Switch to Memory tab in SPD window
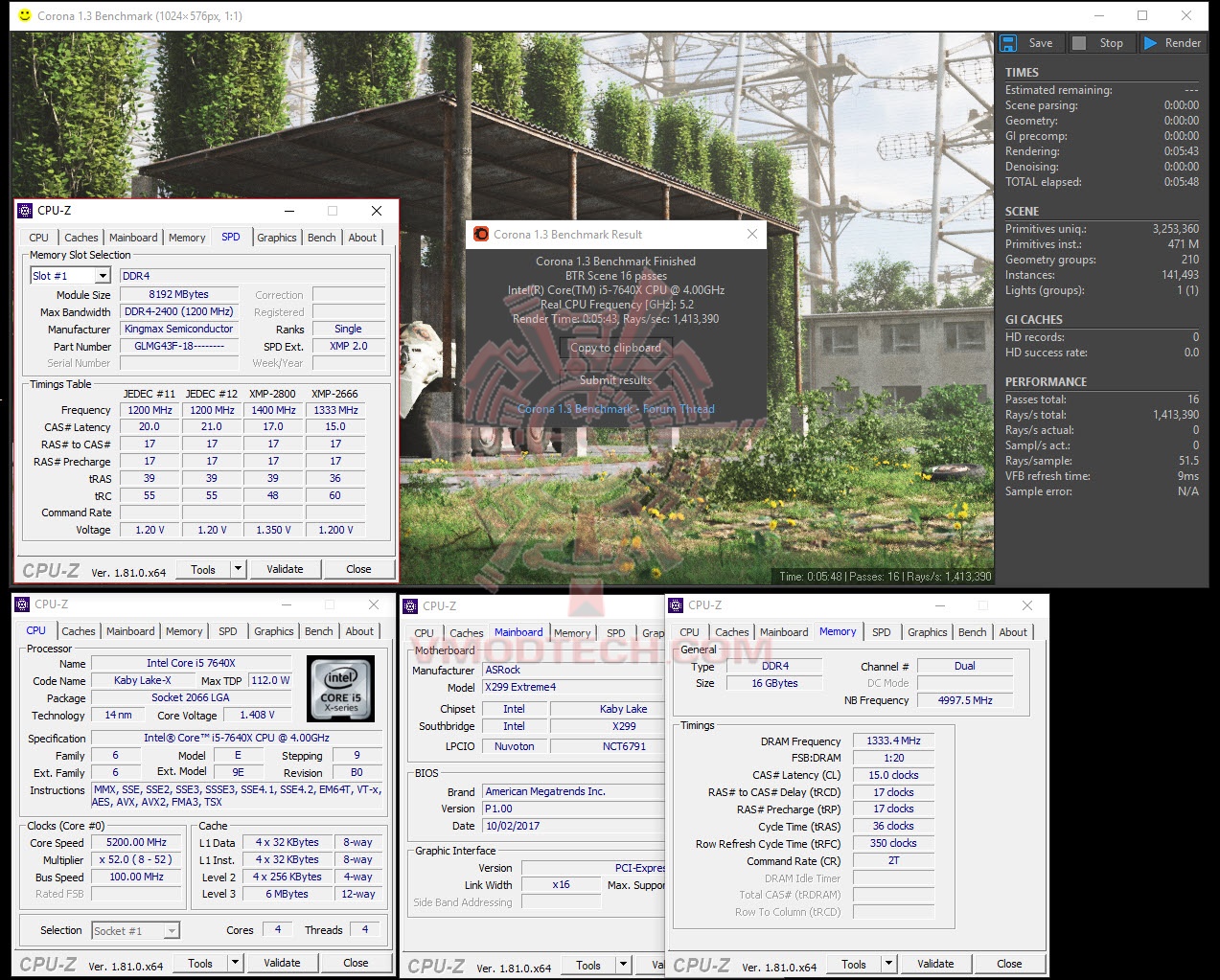The image size is (1220, 980). coord(187,238)
